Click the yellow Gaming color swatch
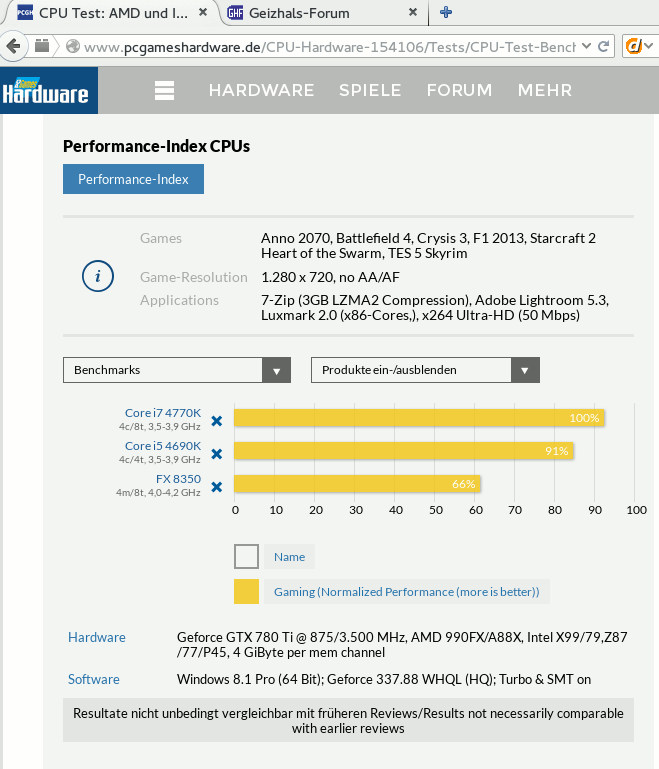The image size is (659, 769). coord(246,592)
